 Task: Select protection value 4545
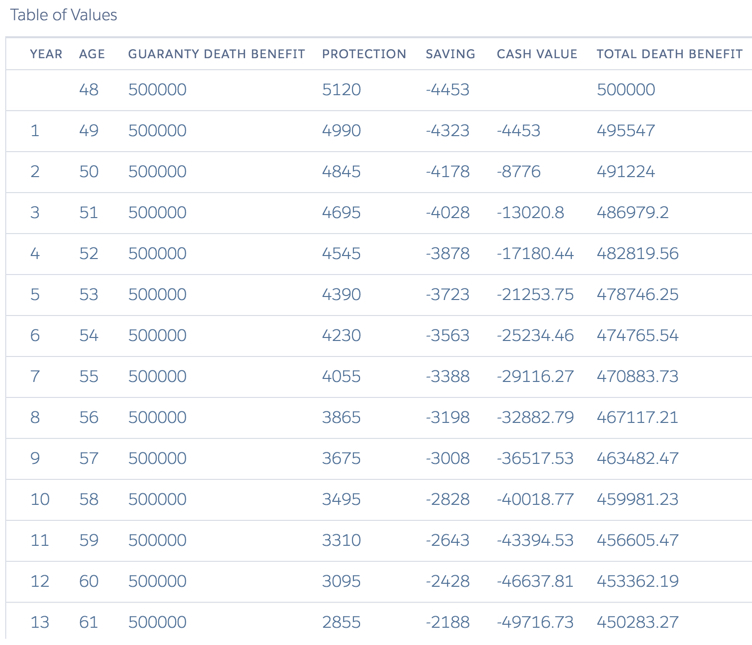[x=341, y=254]
